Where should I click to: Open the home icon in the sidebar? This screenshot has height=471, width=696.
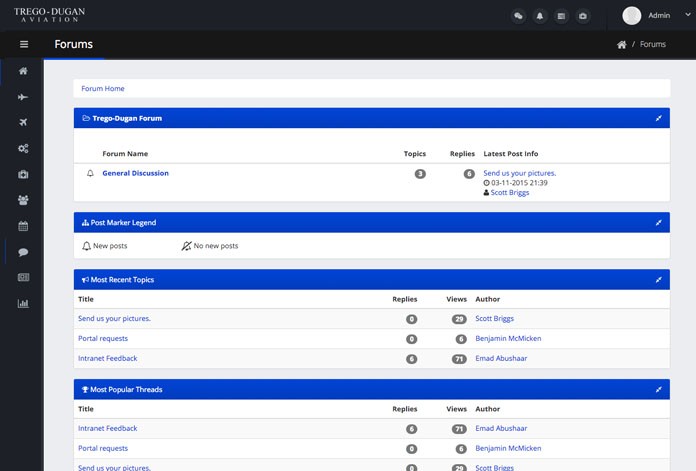[23, 71]
